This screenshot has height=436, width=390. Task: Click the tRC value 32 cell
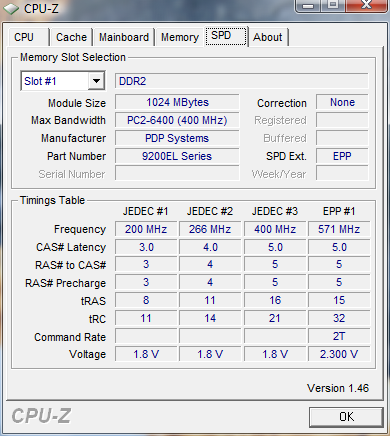339,318
